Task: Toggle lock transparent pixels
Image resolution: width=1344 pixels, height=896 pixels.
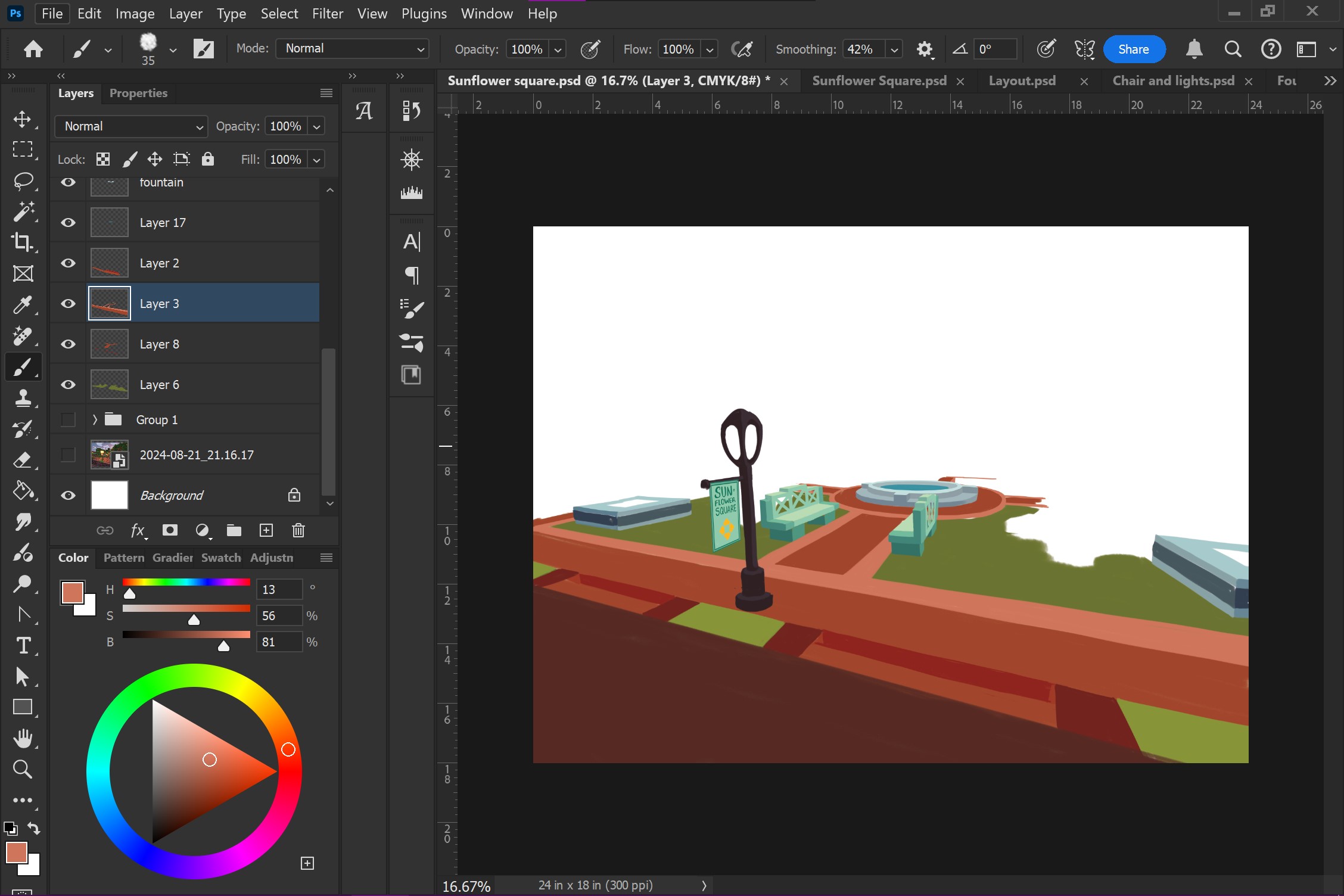Action: [x=103, y=159]
